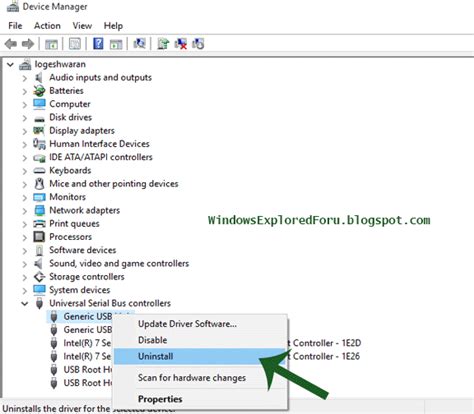Expand the Monitors category

pos(24,197)
